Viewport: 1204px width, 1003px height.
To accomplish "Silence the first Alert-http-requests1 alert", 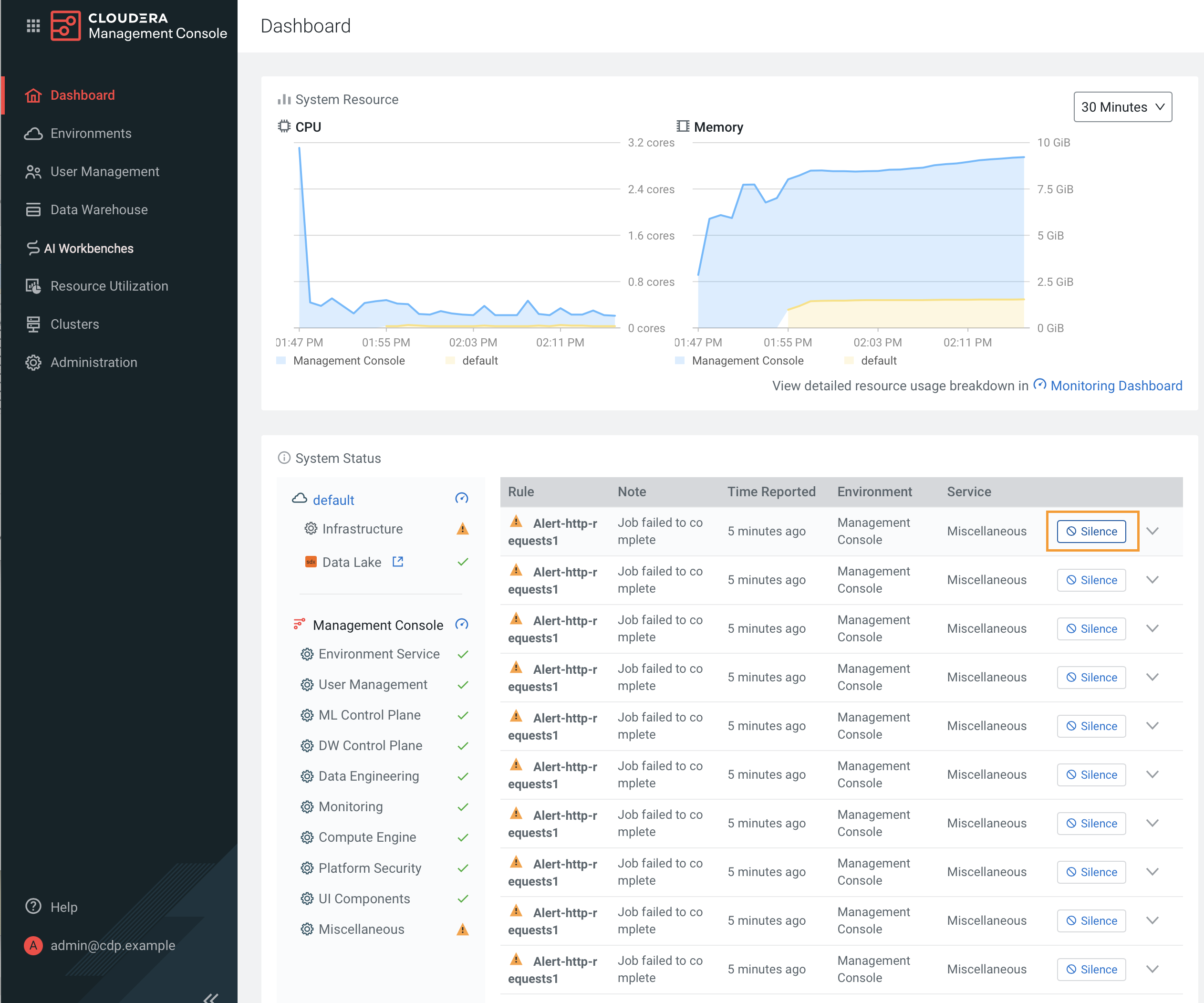I will click(x=1091, y=531).
